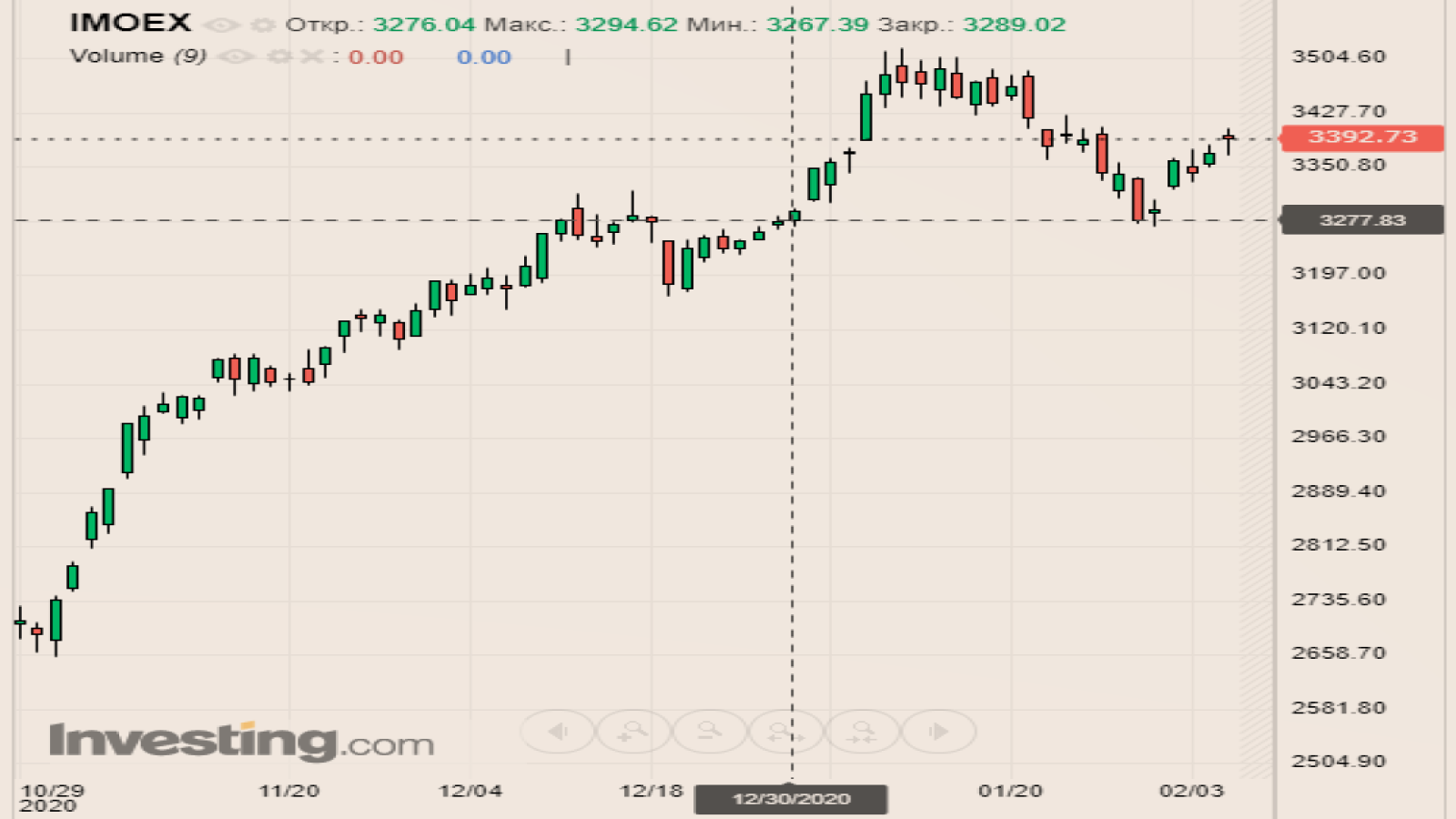
Task: Click time axis label 10/29 2020
Action: coord(52,797)
